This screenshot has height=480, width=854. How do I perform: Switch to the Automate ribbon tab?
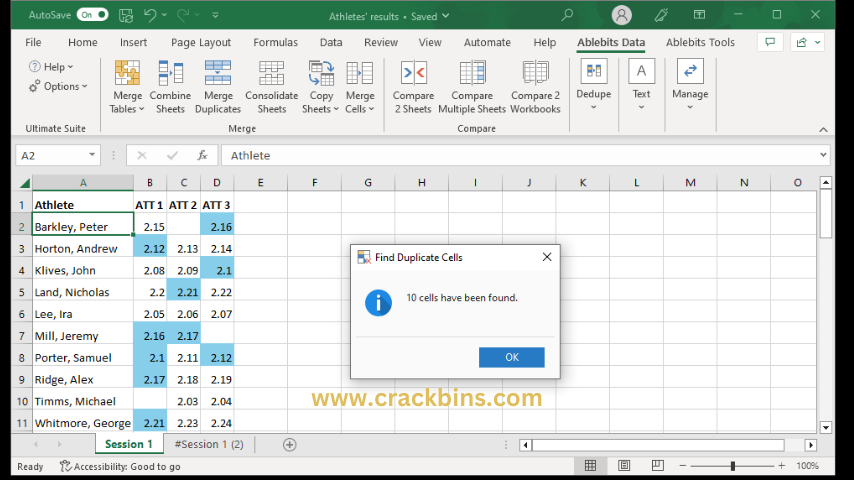tap(487, 42)
